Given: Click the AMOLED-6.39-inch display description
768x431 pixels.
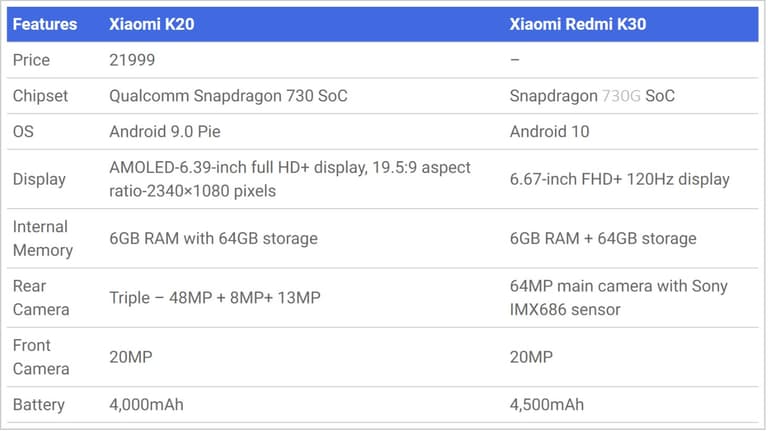Looking at the screenshot, I should (290, 179).
